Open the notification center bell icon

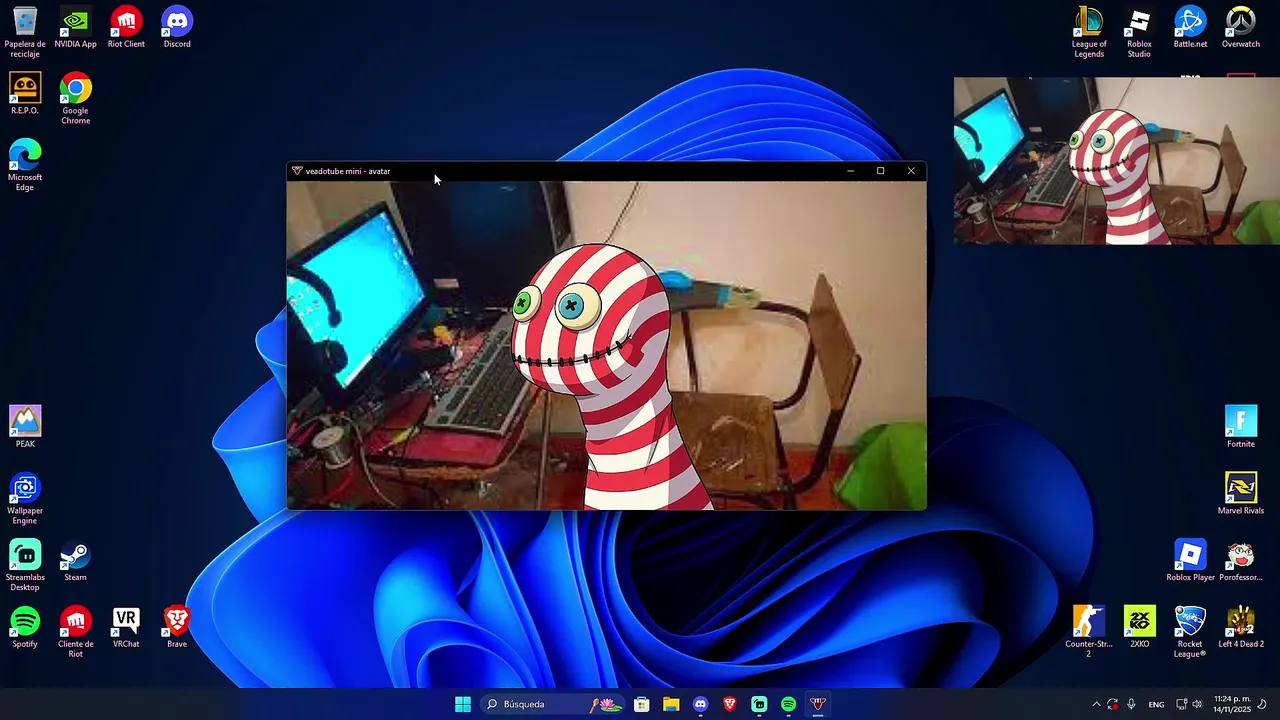[x=1262, y=704]
